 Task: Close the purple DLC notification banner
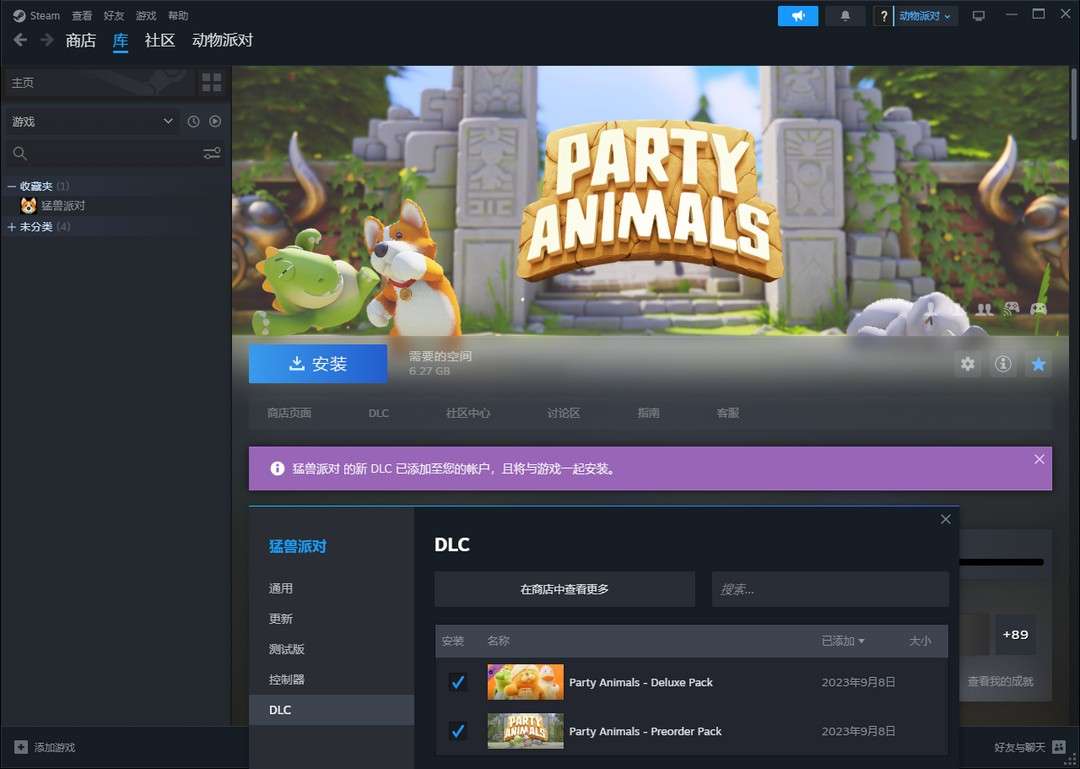point(1039,459)
